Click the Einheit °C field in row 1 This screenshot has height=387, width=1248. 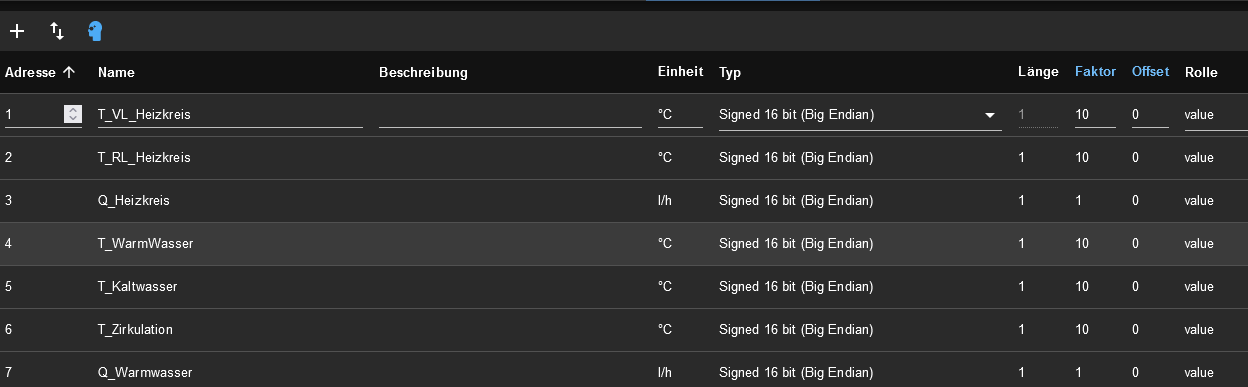click(680, 115)
